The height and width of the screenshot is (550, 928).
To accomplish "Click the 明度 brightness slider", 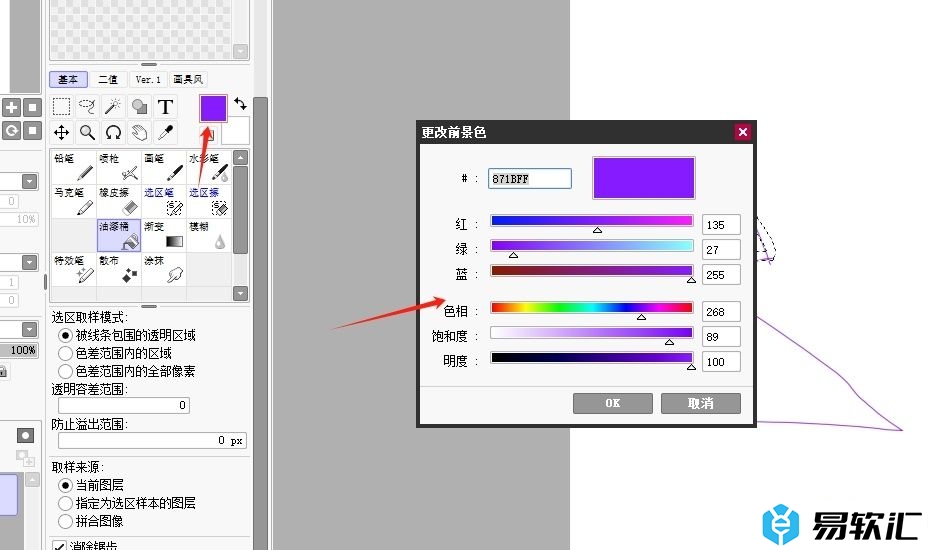I will 592,358.
